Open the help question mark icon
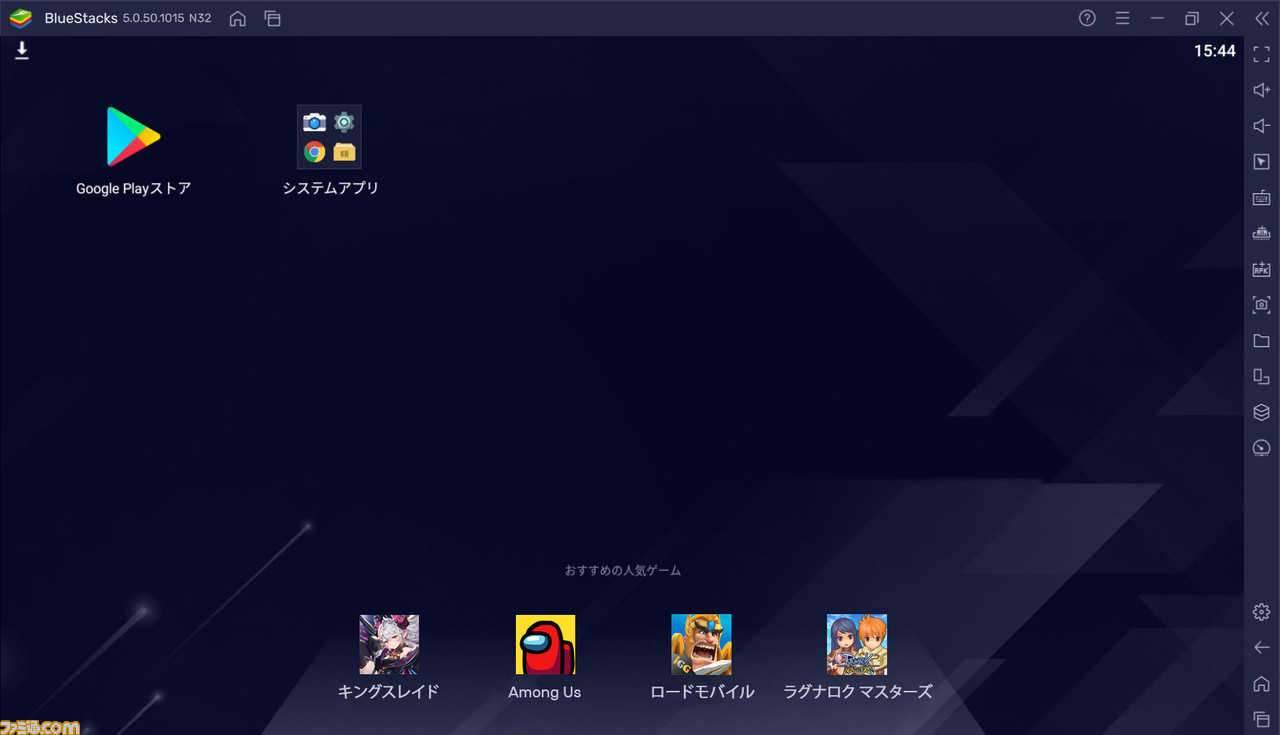 1087,18
